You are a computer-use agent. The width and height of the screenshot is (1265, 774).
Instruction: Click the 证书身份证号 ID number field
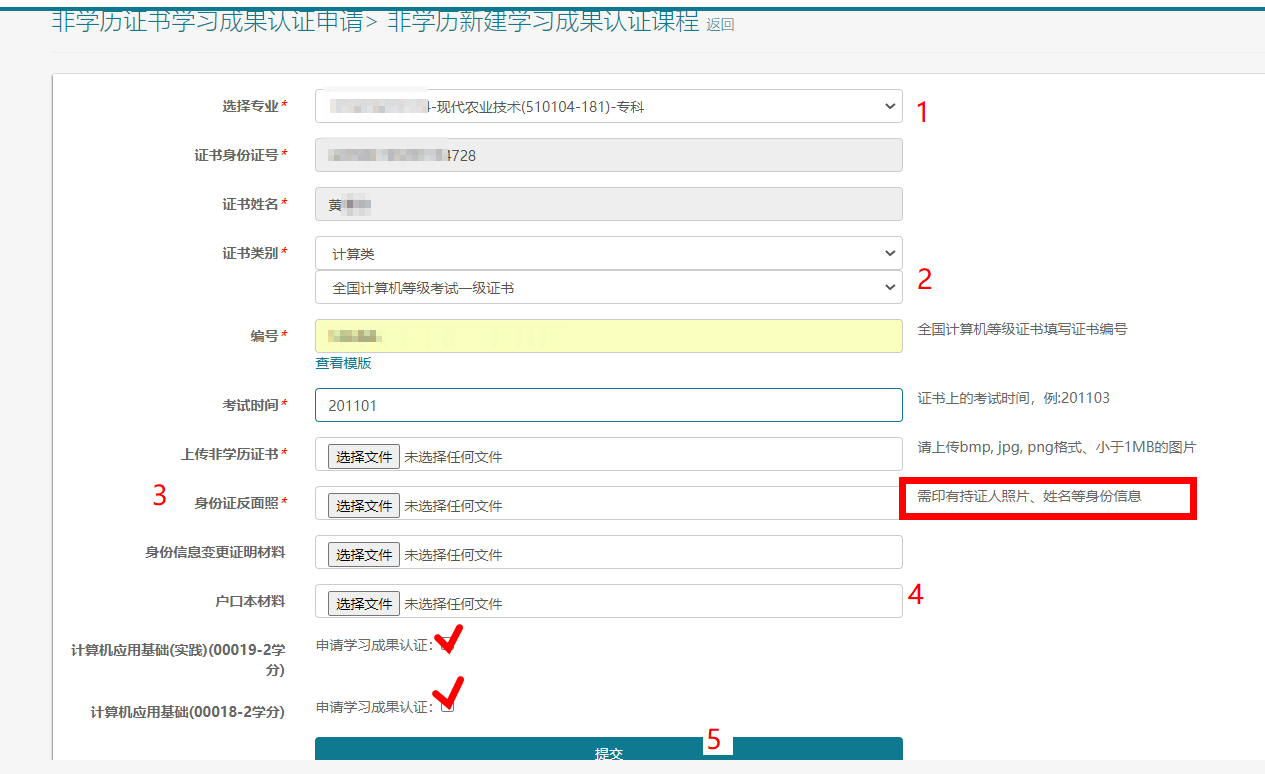[608, 155]
